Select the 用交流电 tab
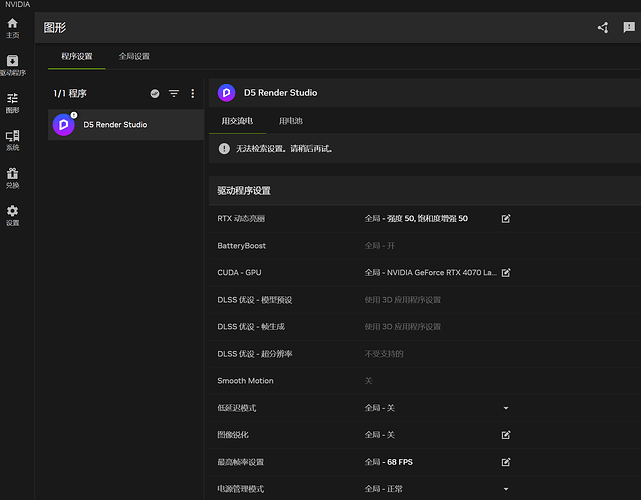641x500 pixels. point(237,121)
